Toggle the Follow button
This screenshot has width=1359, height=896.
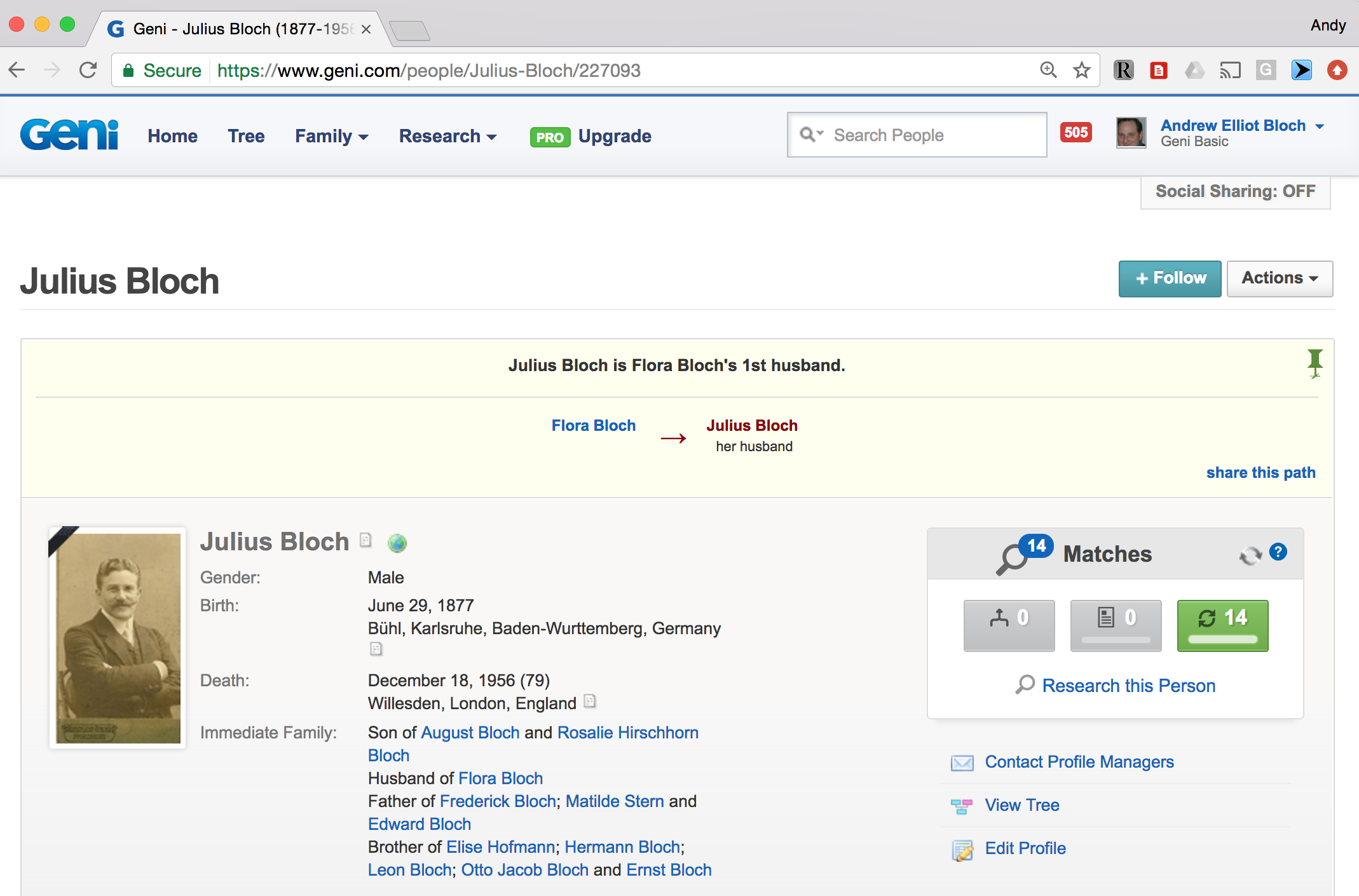(1170, 278)
